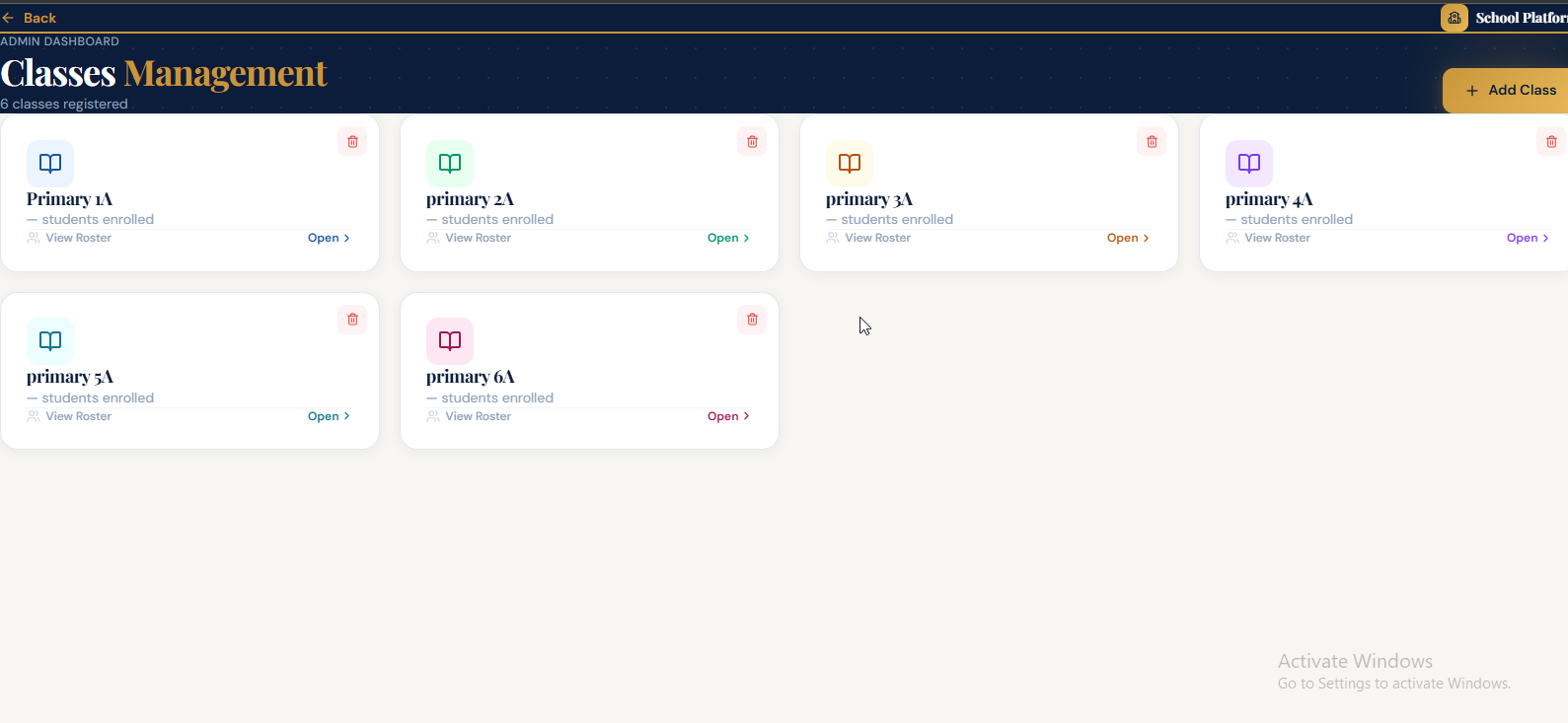Click the primary 3A class title
Viewport: 1568px width, 723px height.
click(x=869, y=199)
